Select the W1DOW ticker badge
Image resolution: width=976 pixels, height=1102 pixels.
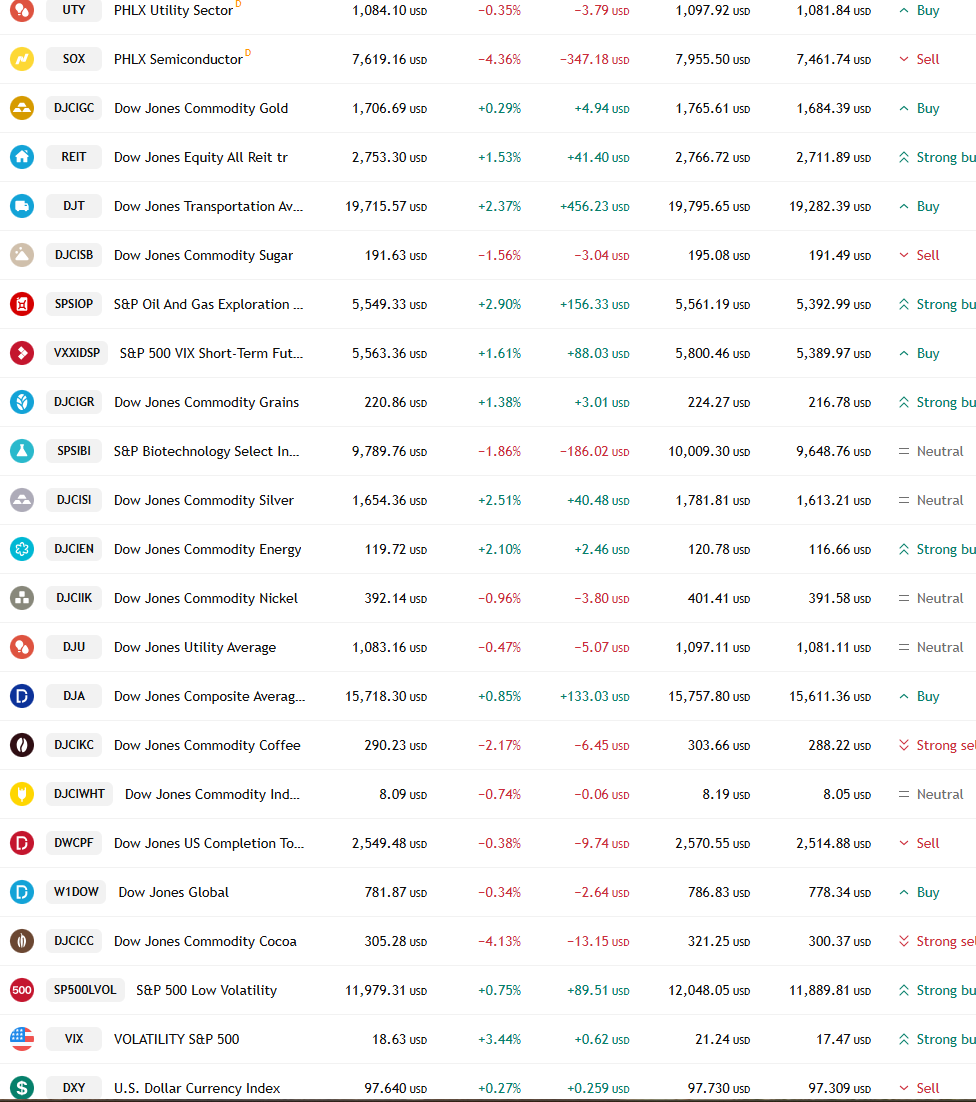76,892
